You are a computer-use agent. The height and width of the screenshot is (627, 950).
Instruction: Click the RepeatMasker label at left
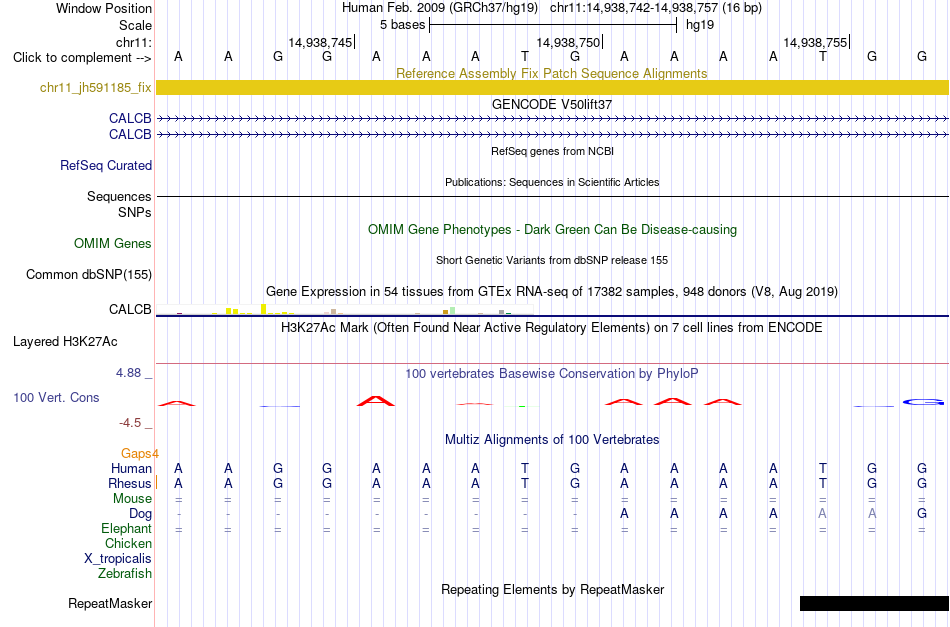coord(110,603)
